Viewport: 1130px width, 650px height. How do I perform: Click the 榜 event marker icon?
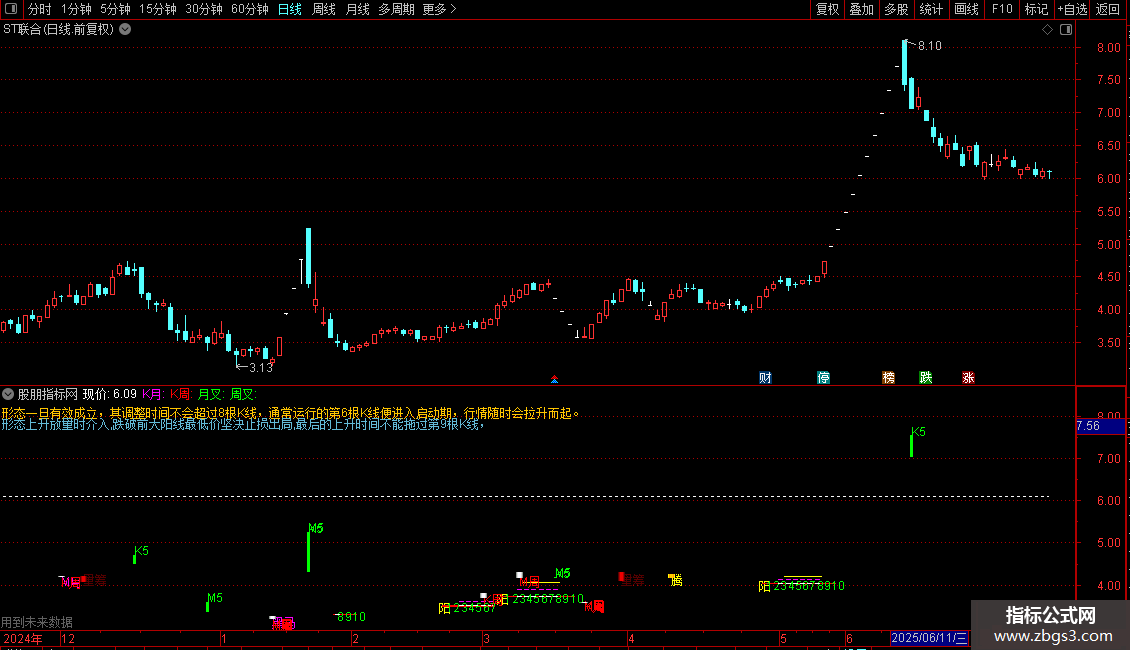[x=889, y=378]
